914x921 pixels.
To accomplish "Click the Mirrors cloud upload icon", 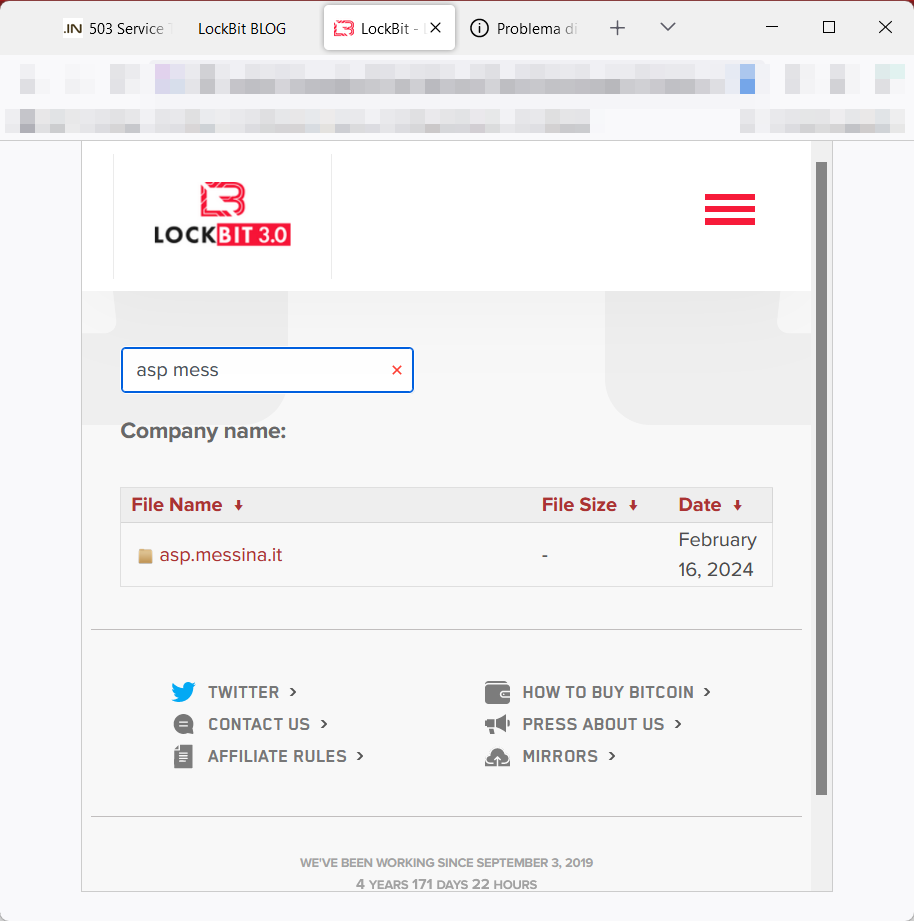I will click(497, 757).
